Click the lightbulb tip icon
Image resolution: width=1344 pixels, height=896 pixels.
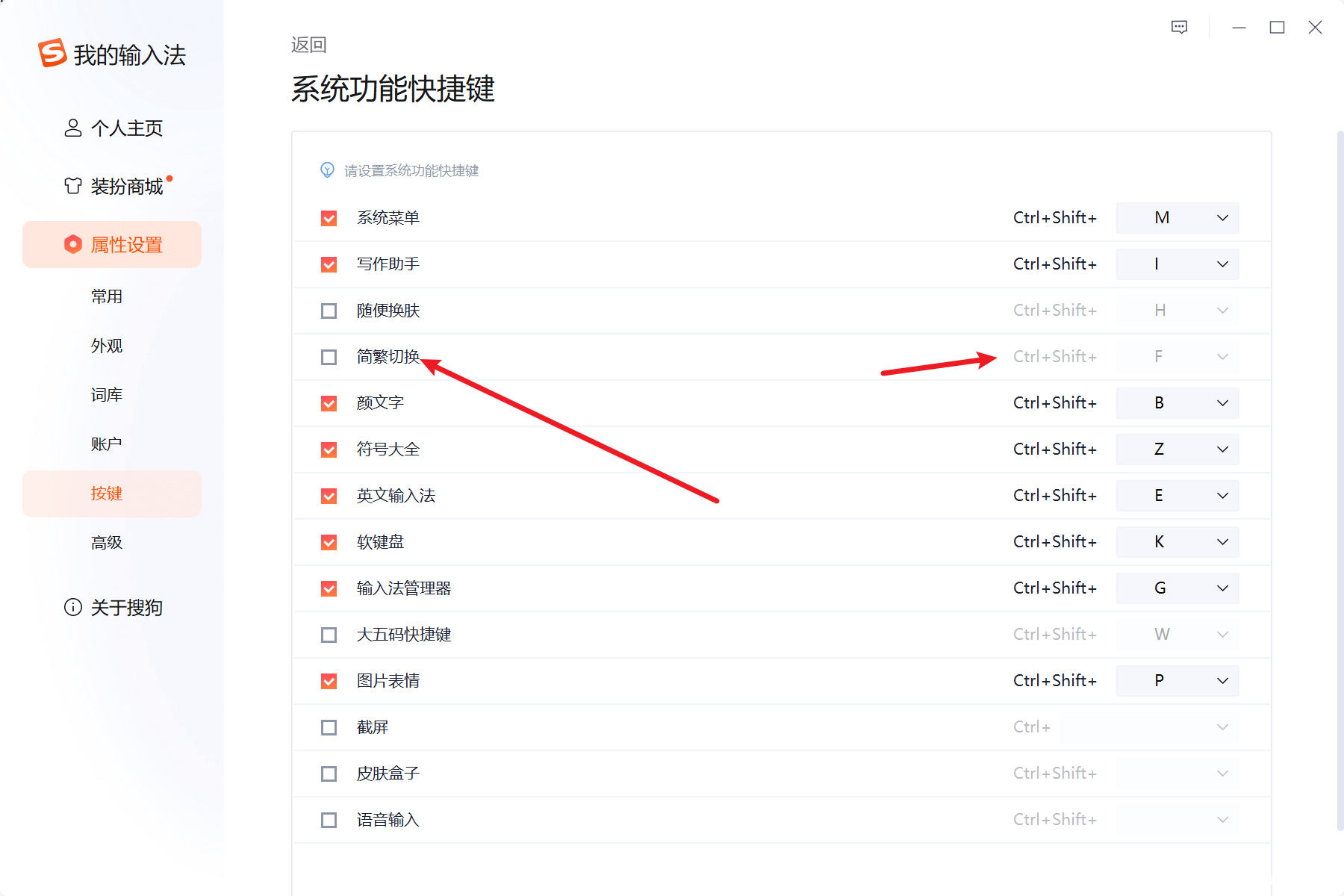point(326,169)
